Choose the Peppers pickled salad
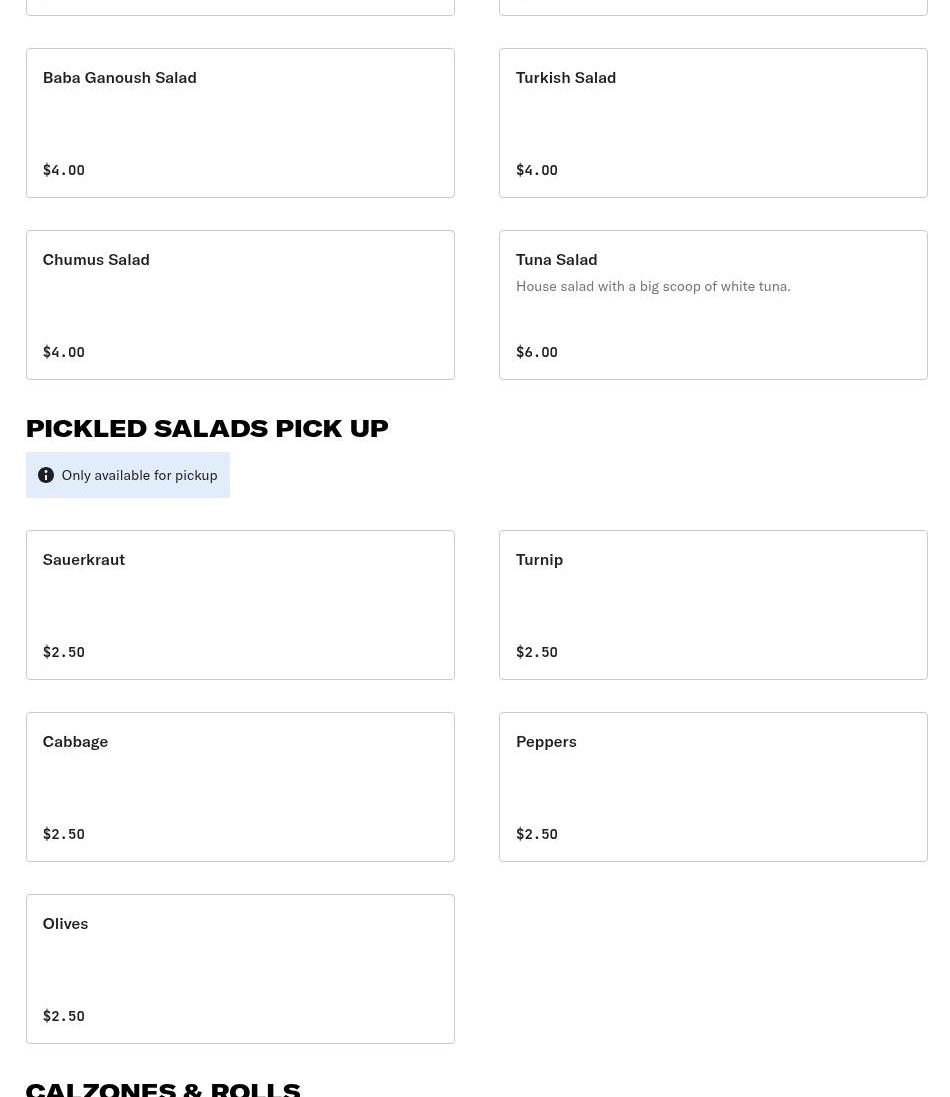This screenshot has width=950, height=1097. (712, 786)
